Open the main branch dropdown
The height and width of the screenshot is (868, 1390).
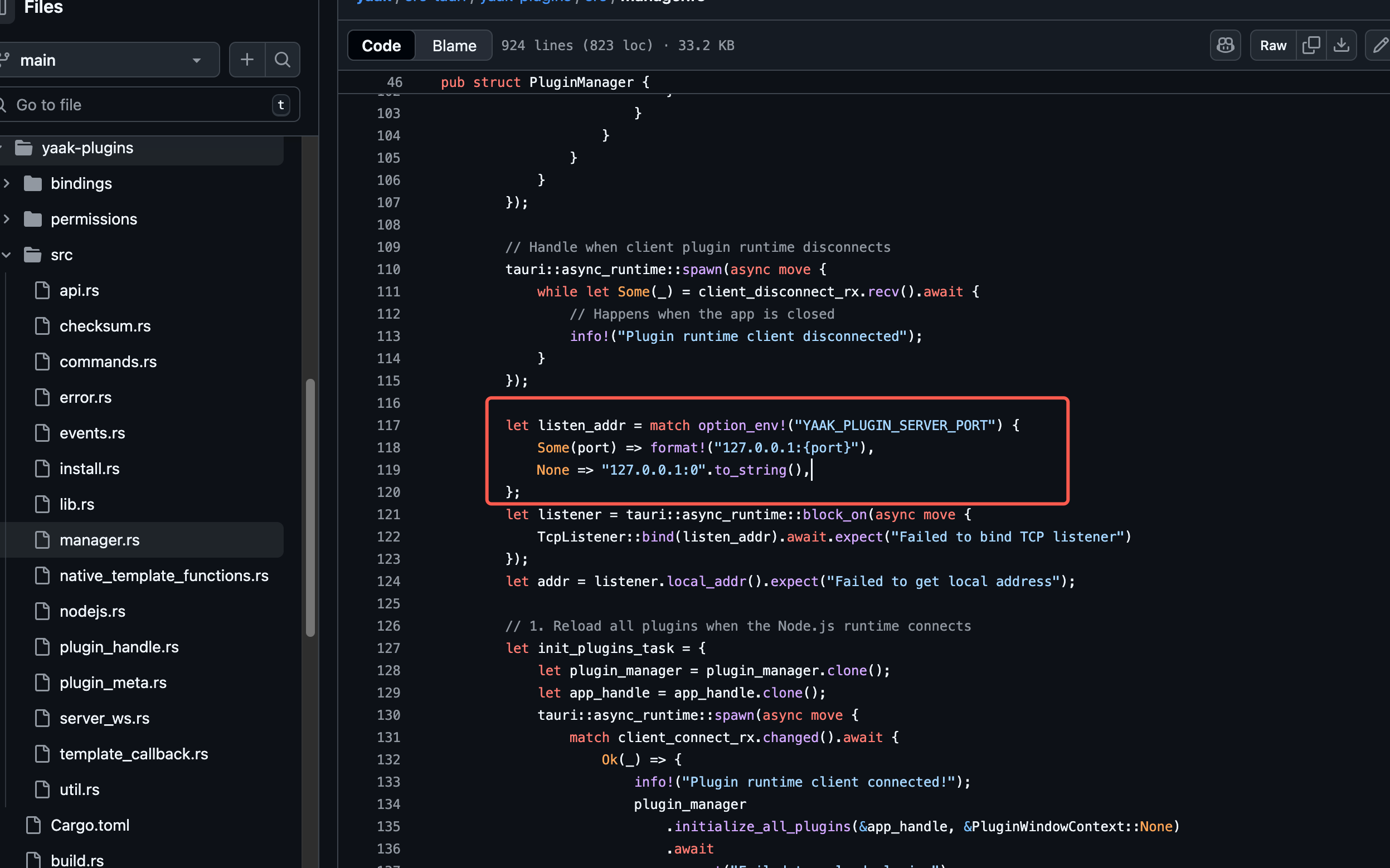(109, 60)
